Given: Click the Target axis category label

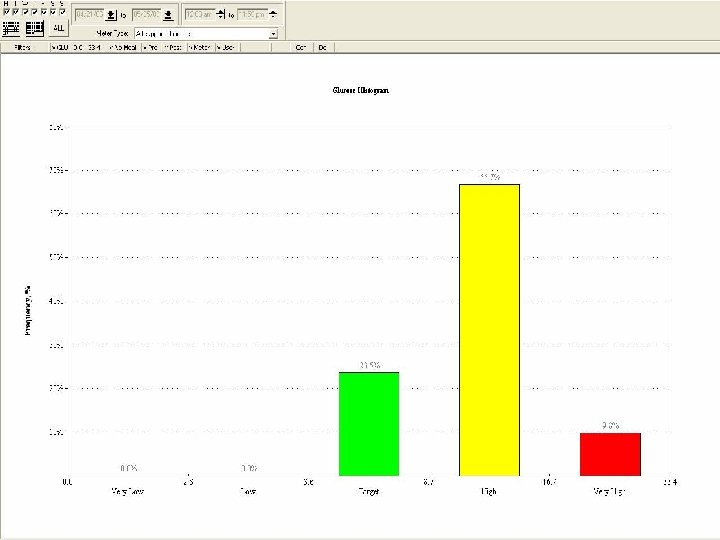Looking at the screenshot, I should (368, 491).
